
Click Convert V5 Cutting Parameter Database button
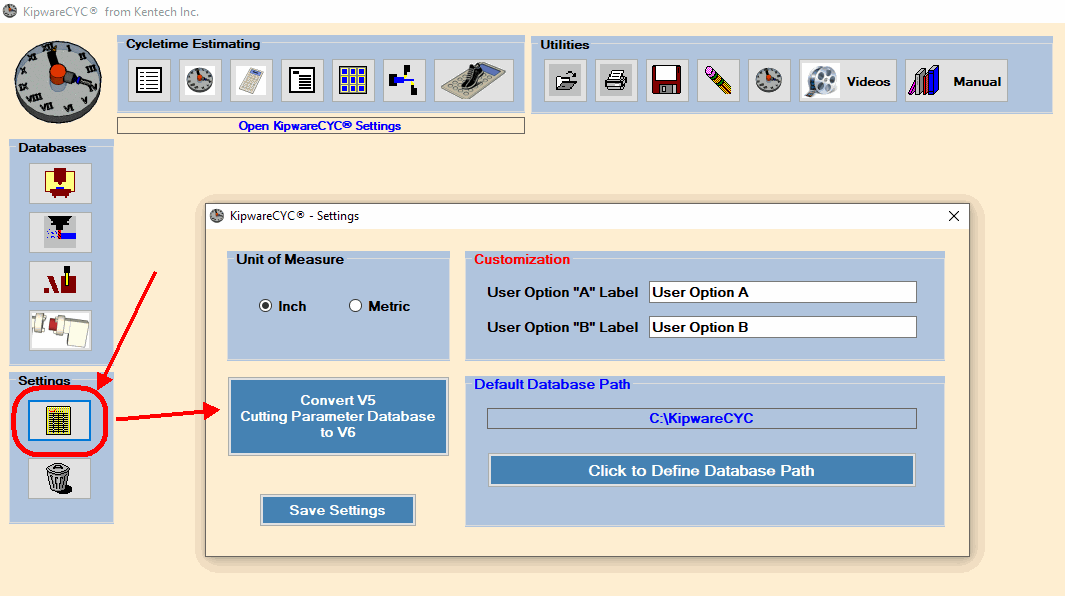[338, 417]
